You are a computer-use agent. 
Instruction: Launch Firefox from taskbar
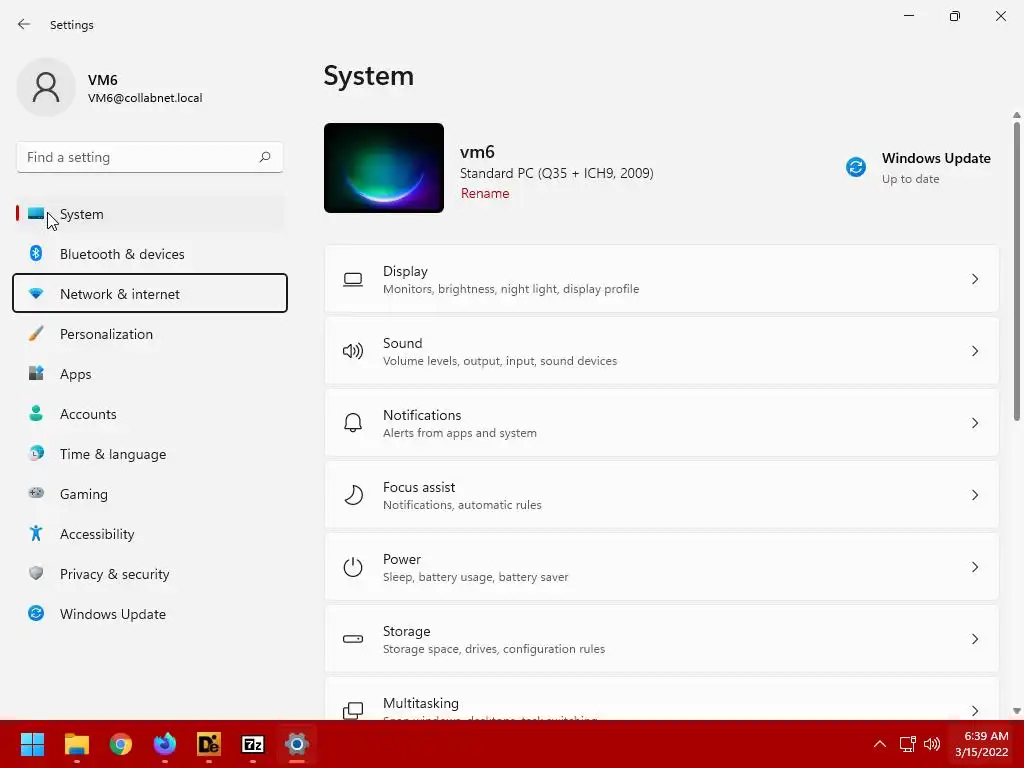165,744
